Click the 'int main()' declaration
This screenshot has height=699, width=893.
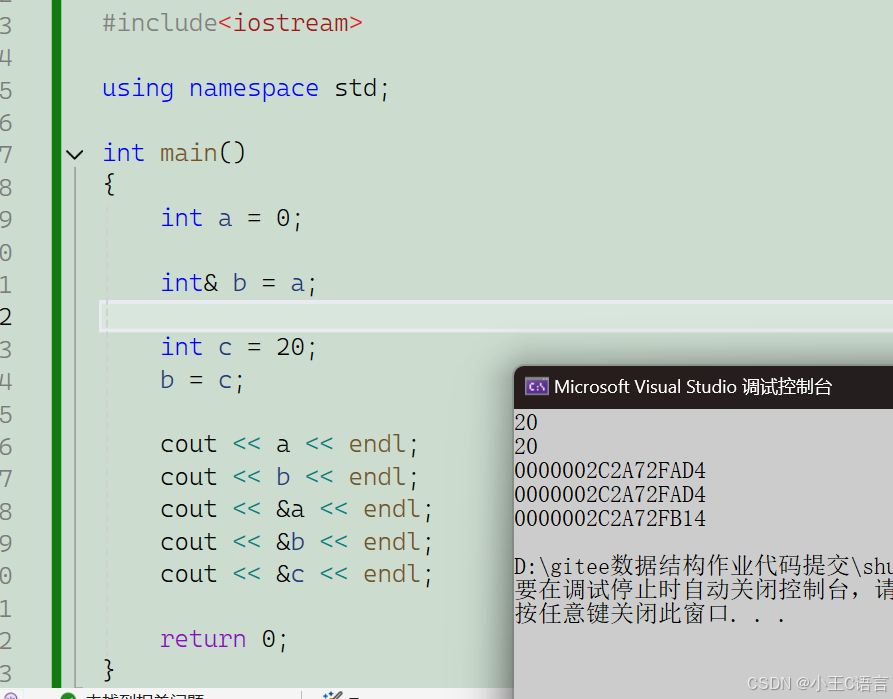(174, 153)
